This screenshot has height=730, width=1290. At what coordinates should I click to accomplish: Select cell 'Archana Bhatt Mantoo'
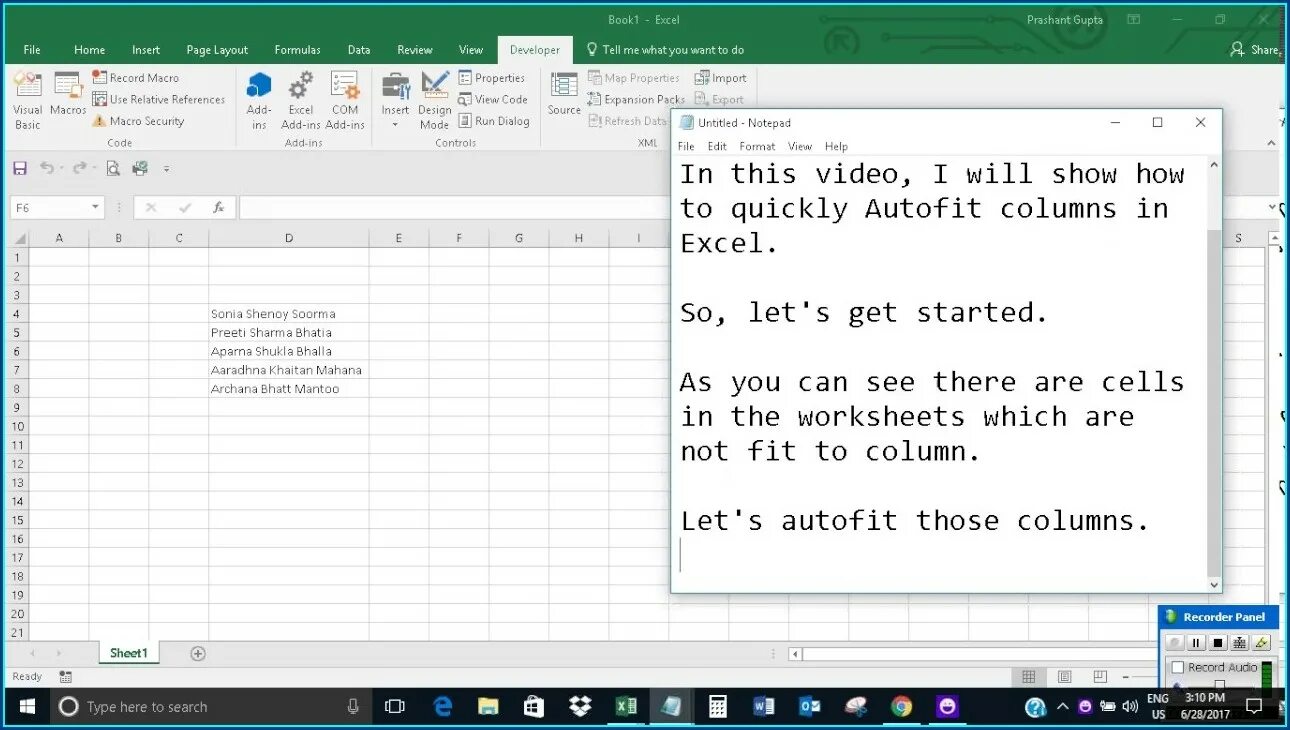(289, 389)
